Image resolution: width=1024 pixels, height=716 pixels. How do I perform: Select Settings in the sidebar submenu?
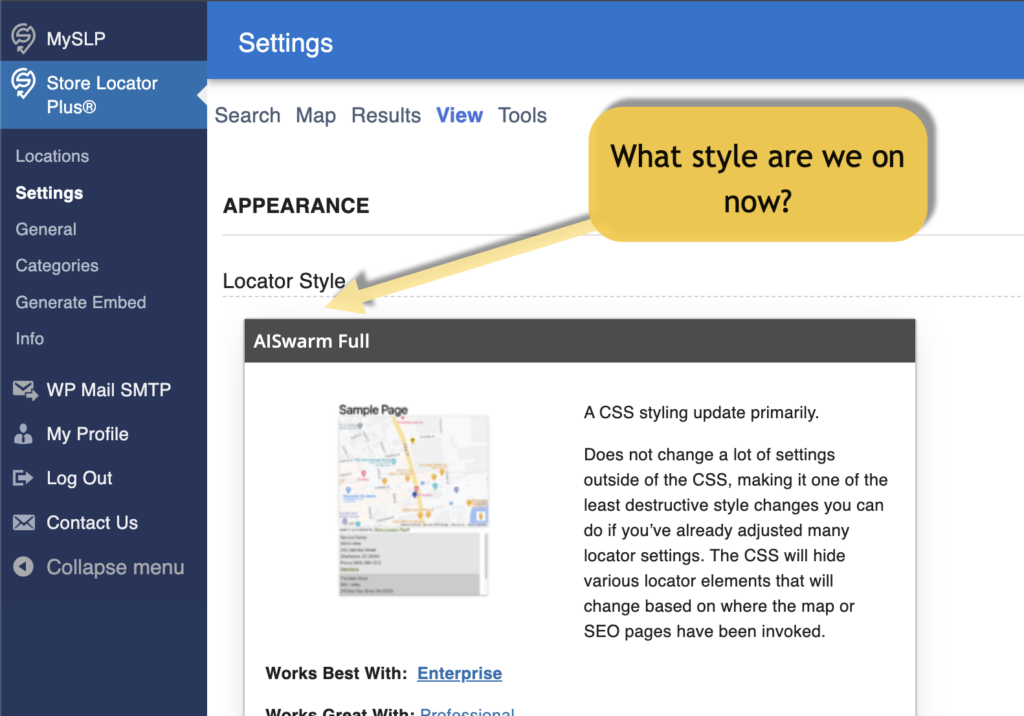click(50, 193)
